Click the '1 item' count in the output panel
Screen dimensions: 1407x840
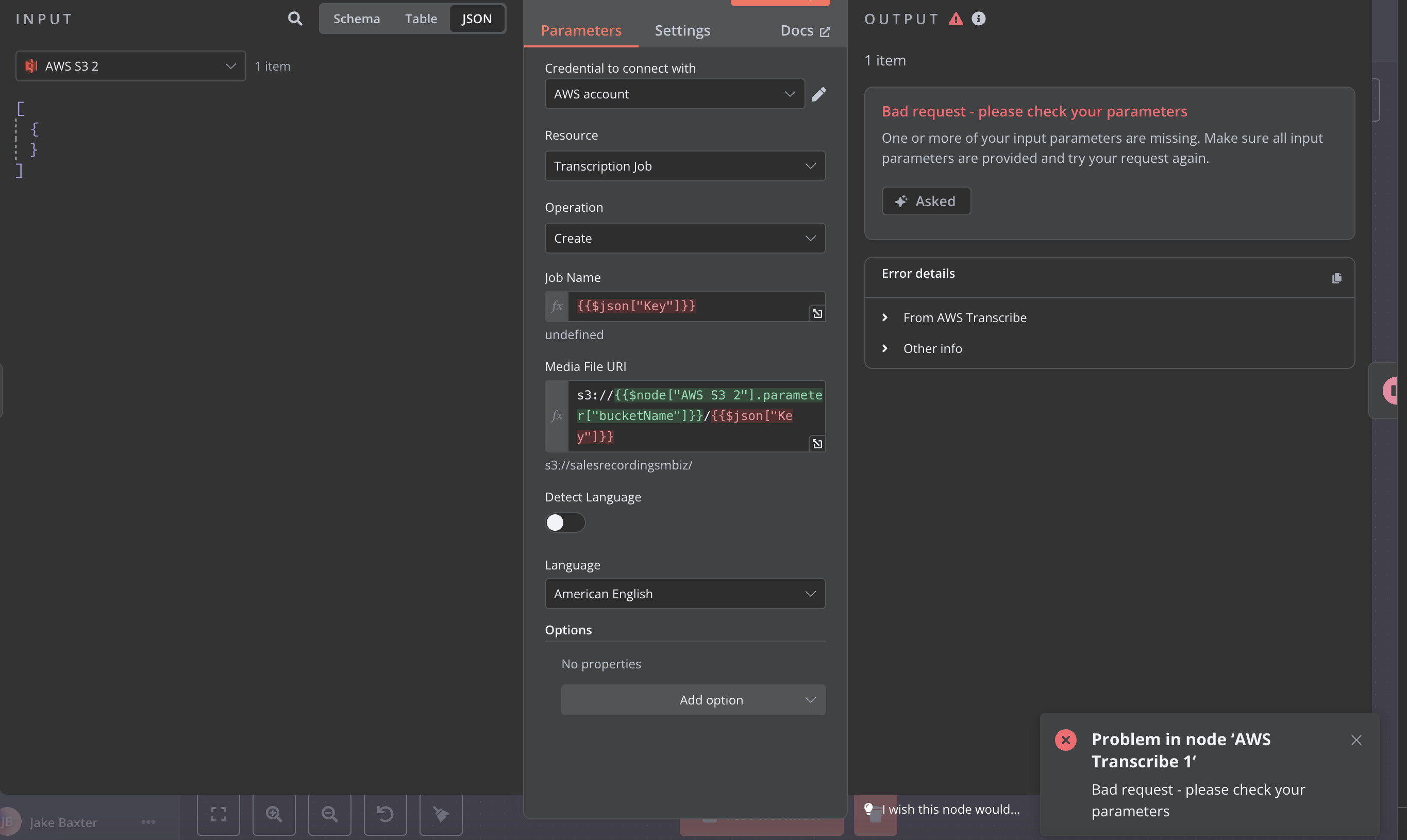(885, 61)
